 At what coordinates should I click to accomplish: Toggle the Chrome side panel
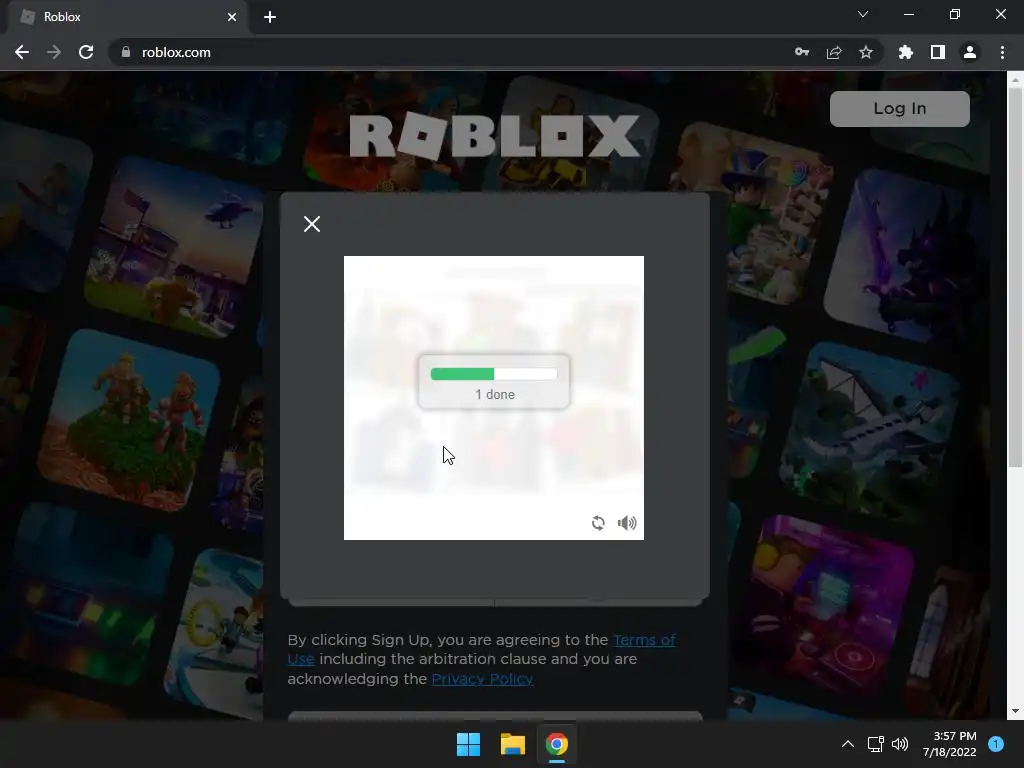click(x=938, y=52)
